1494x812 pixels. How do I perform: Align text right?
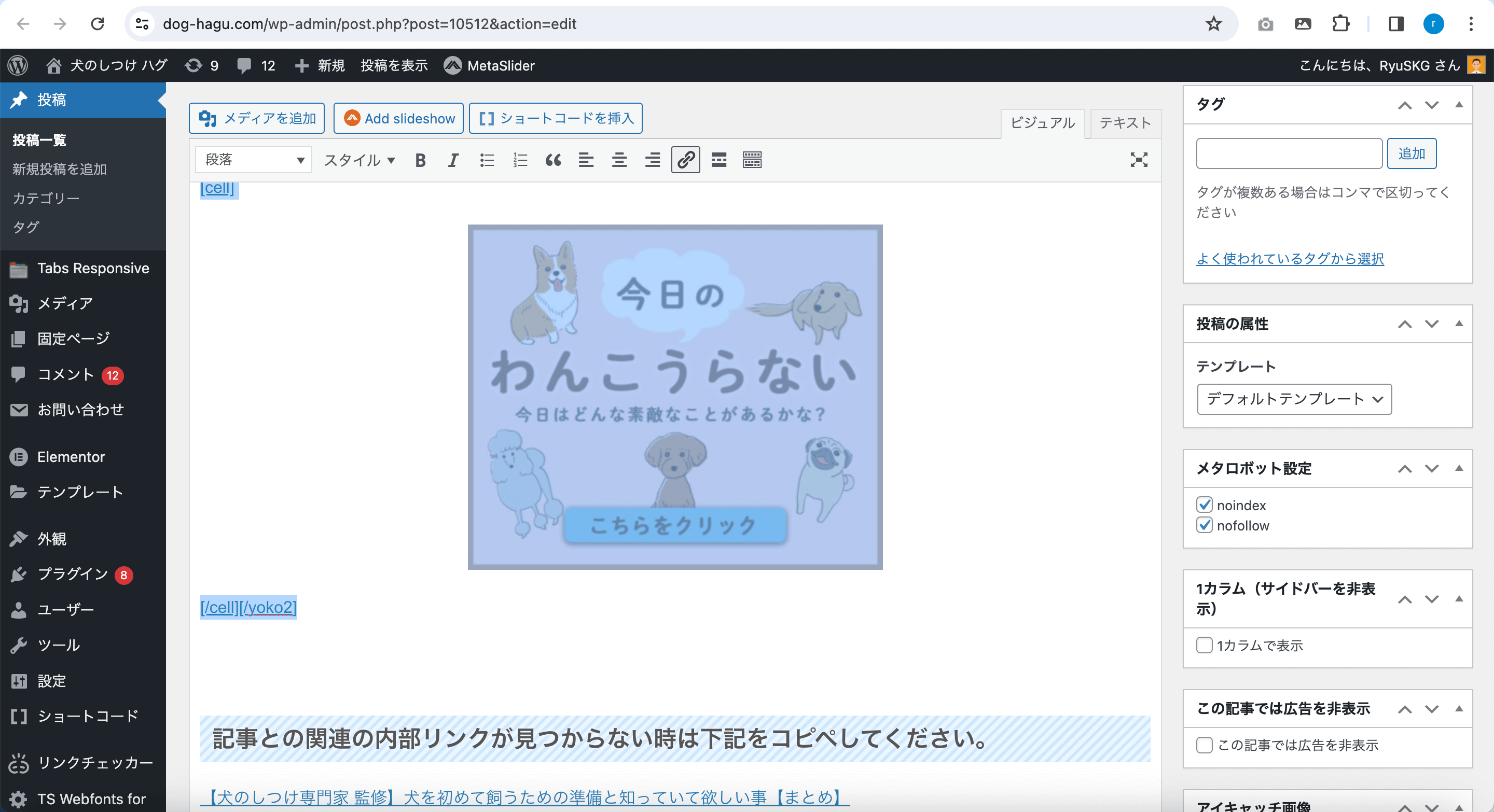point(653,160)
